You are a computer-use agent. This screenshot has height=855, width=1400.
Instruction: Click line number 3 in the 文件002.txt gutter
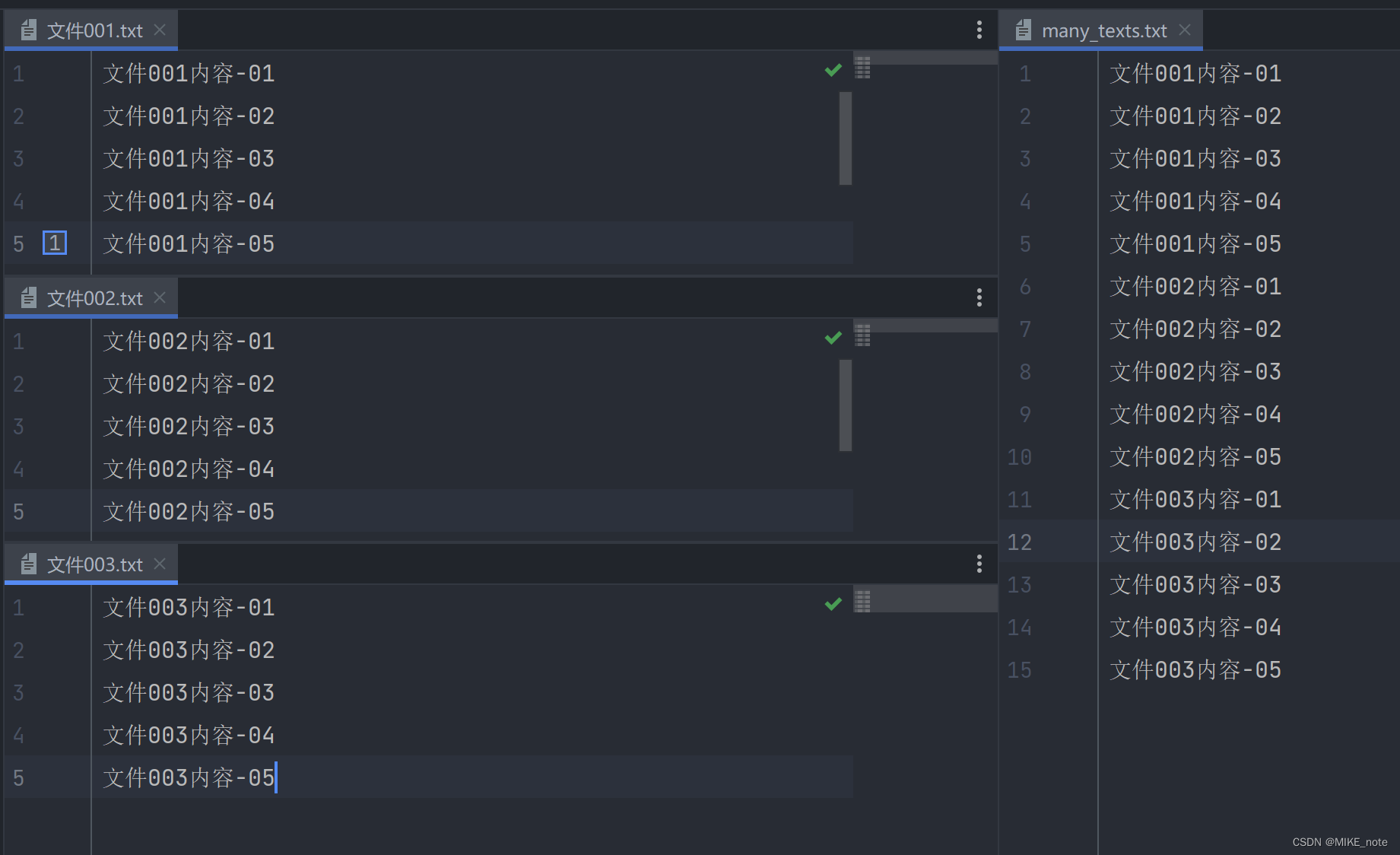[x=19, y=427]
